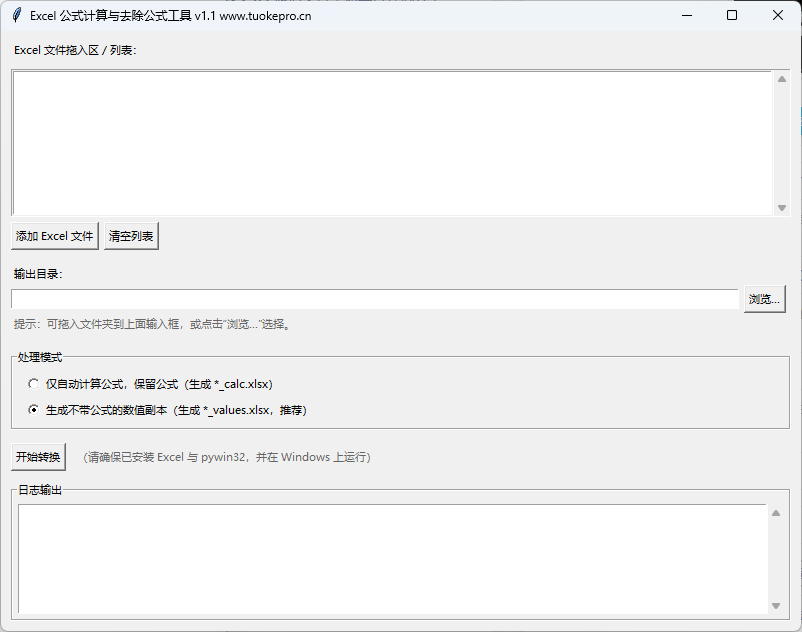
Task: Start conversion with 开始转换 button
Action: click(38, 457)
